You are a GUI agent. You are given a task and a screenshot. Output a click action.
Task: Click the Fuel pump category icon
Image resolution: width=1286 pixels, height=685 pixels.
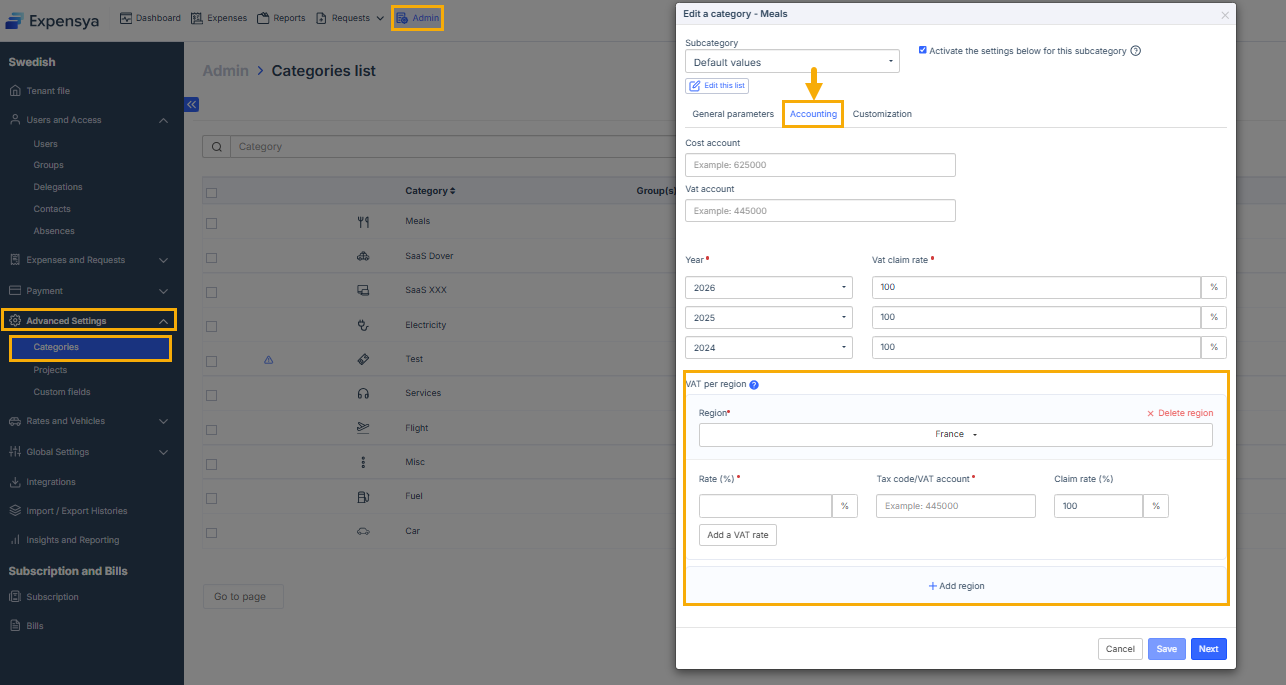pos(362,497)
